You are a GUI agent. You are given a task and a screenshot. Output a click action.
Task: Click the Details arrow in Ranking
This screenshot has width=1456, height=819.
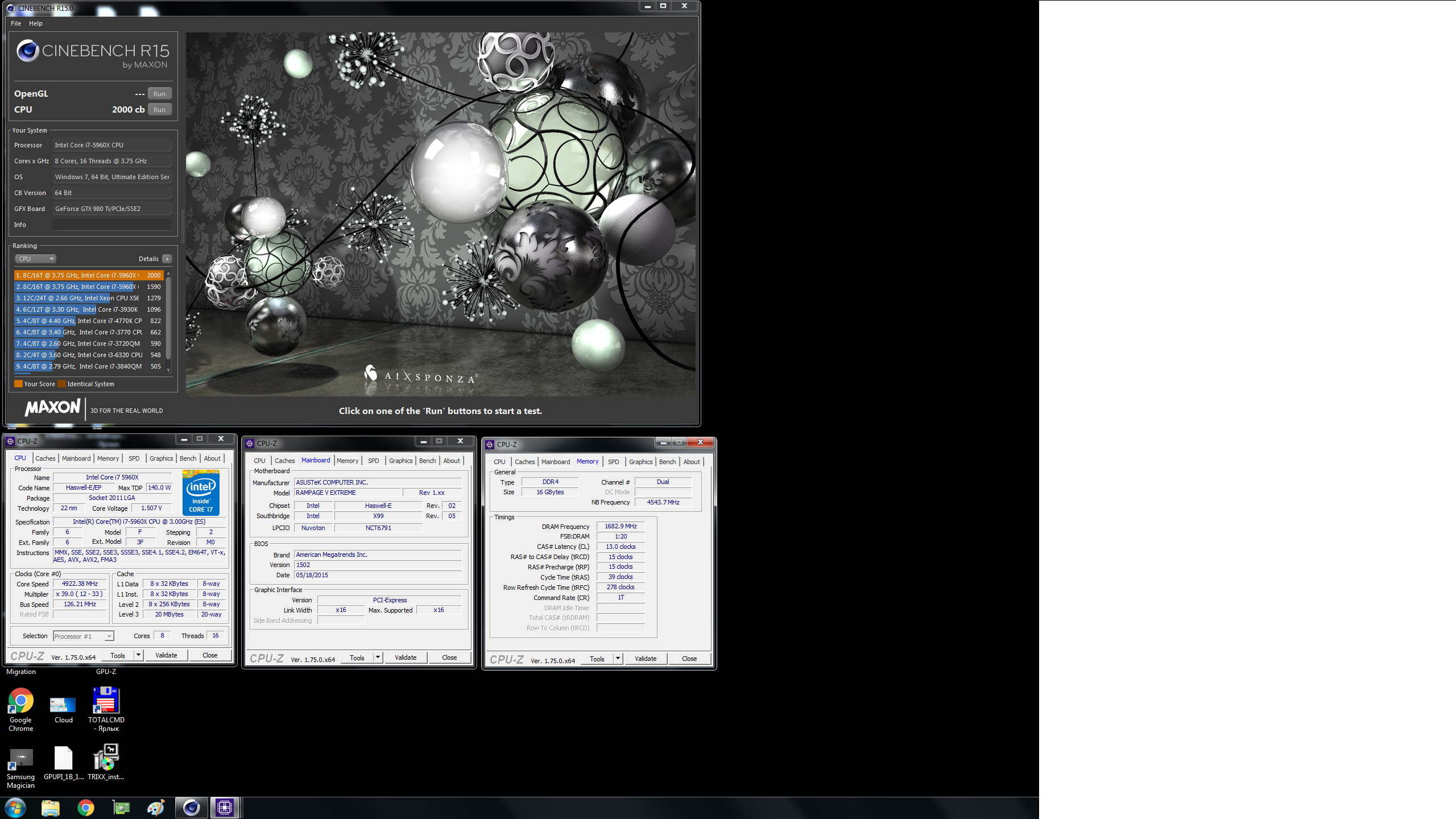(x=167, y=259)
